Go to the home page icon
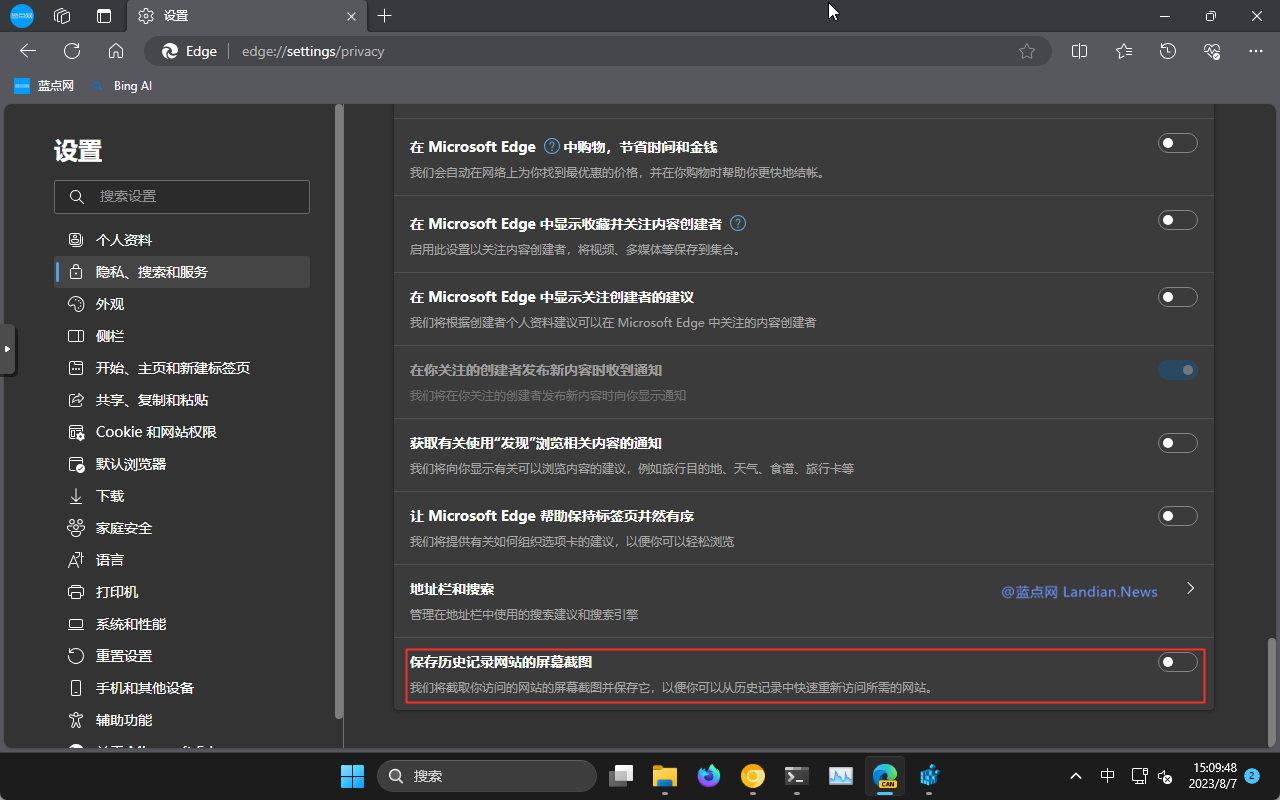 tap(116, 51)
